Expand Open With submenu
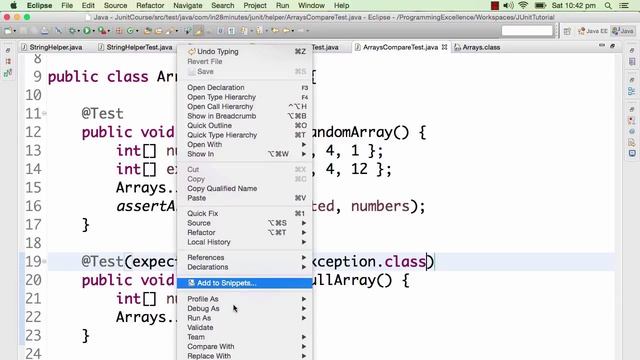This screenshot has width=640, height=360. click(x=245, y=144)
